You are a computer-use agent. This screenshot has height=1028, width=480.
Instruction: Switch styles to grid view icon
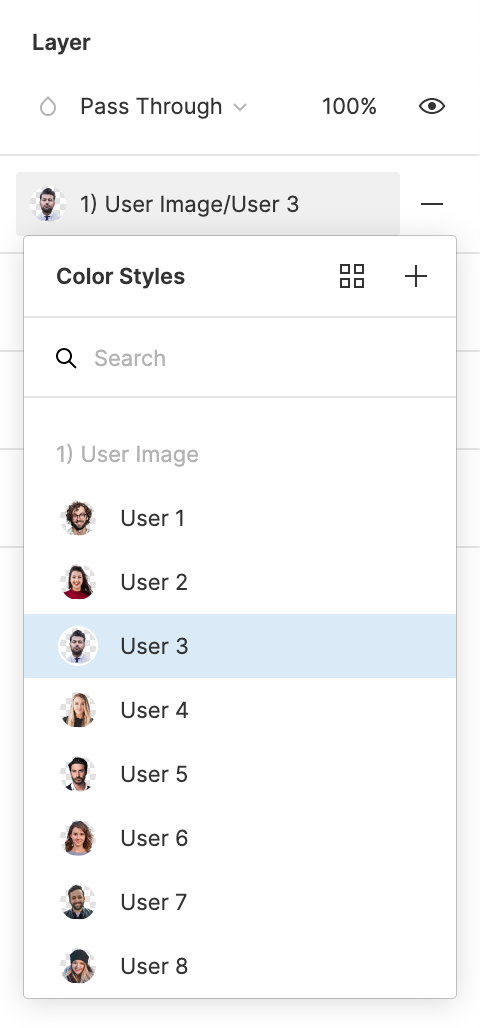click(x=352, y=276)
